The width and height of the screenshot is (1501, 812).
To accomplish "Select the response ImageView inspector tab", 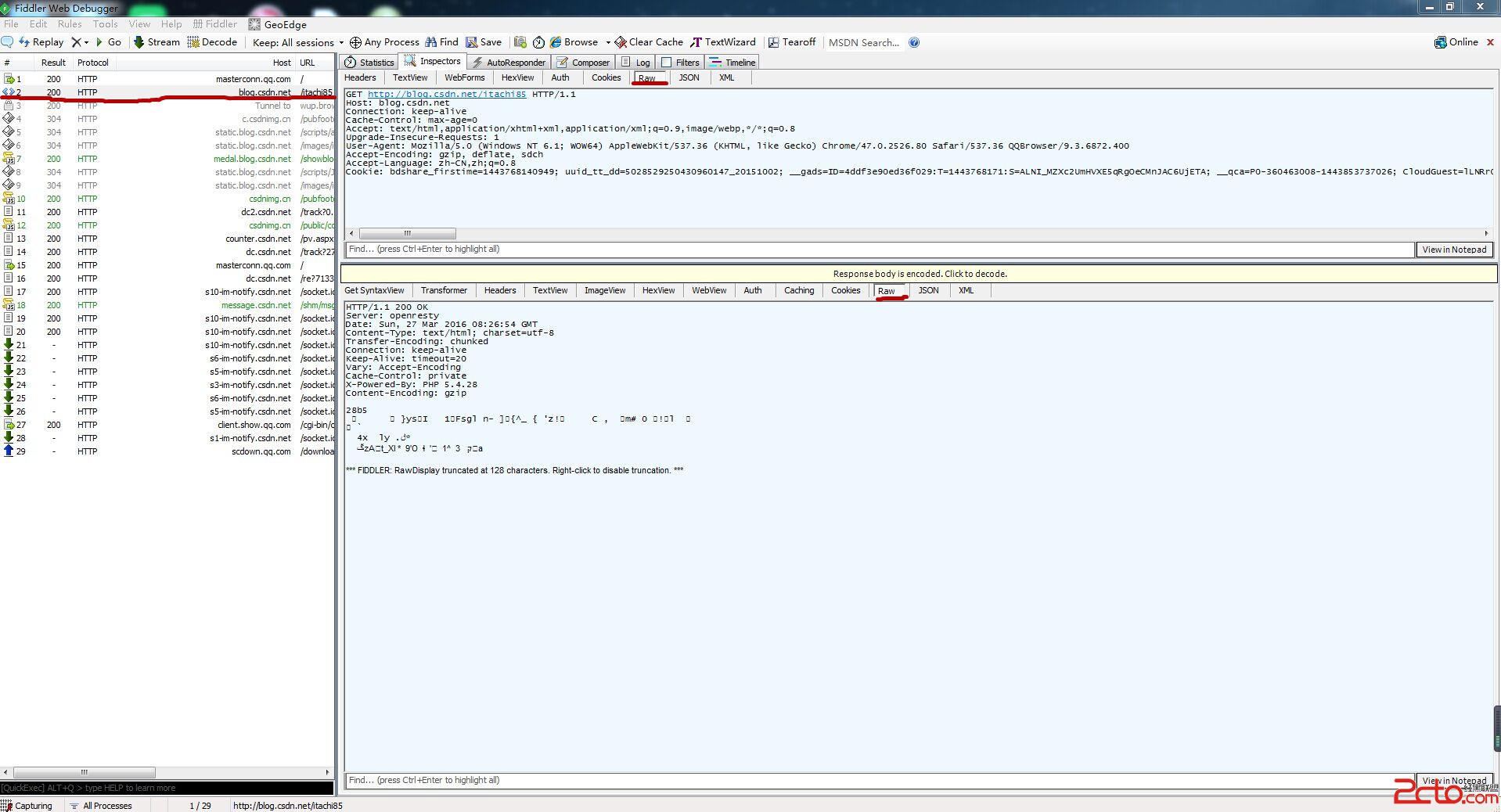I will point(605,290).
